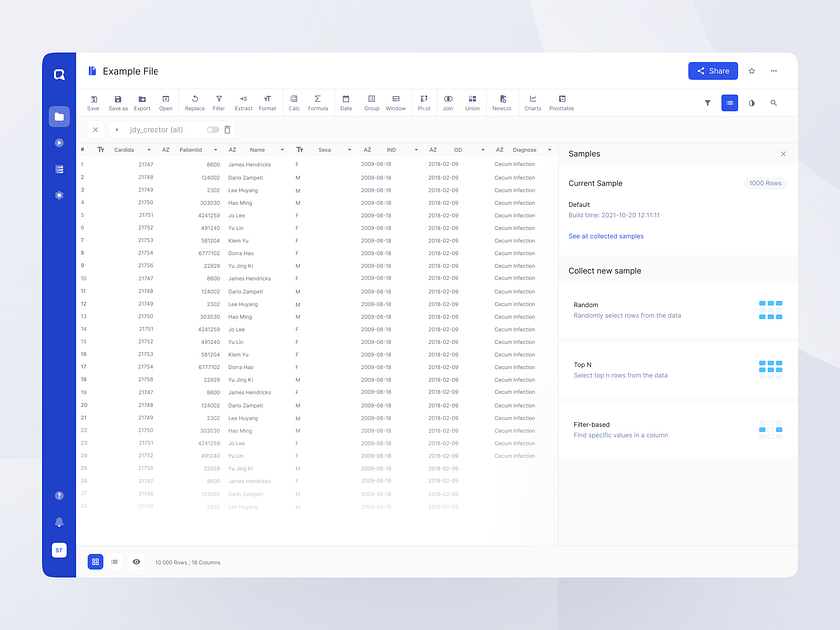Enable the blue rows view toggle near filter

point(729,103)
